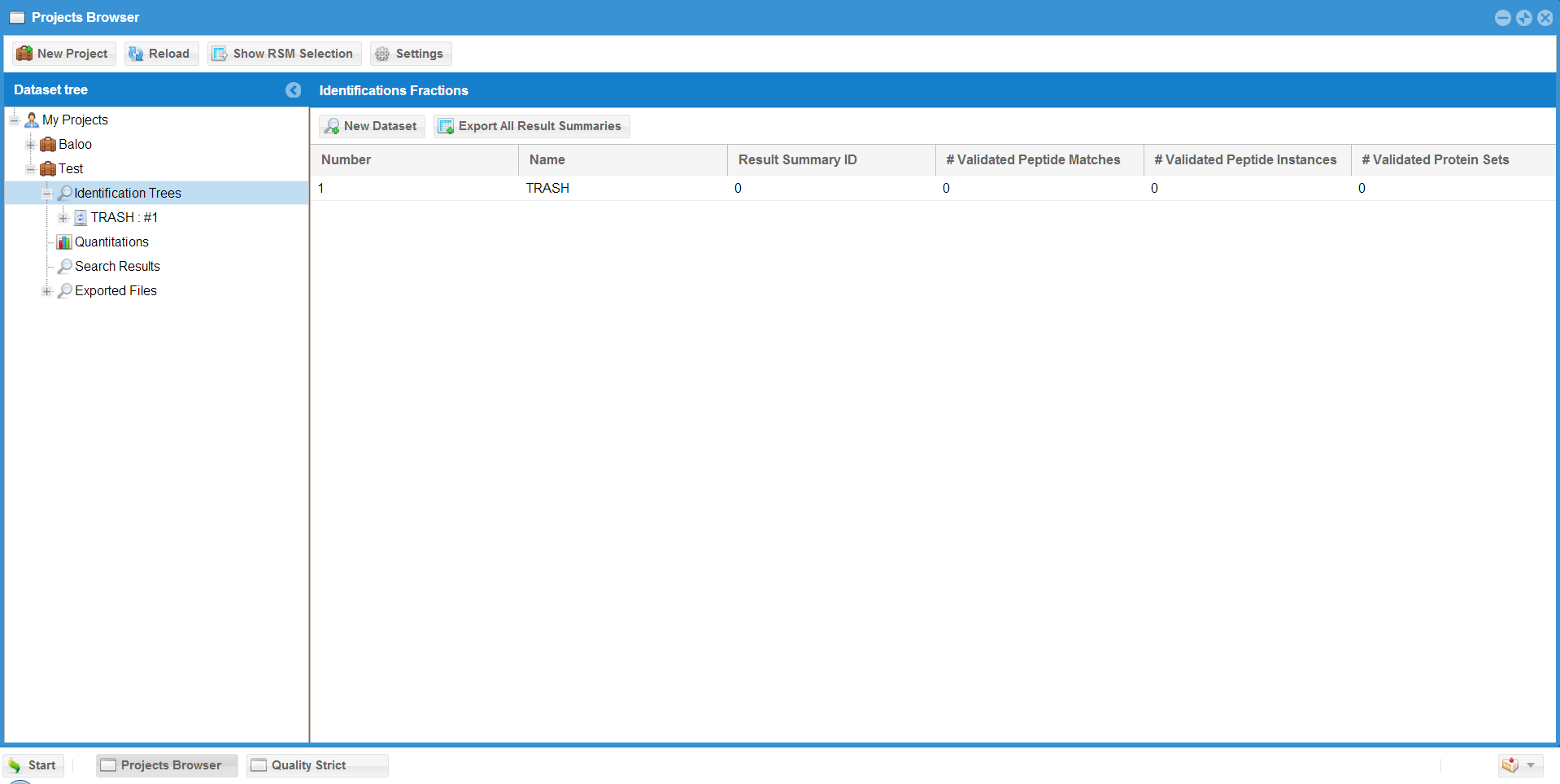
Task: Switch to Quality Strict taskbar window
Action: click(x=316, y=765)
